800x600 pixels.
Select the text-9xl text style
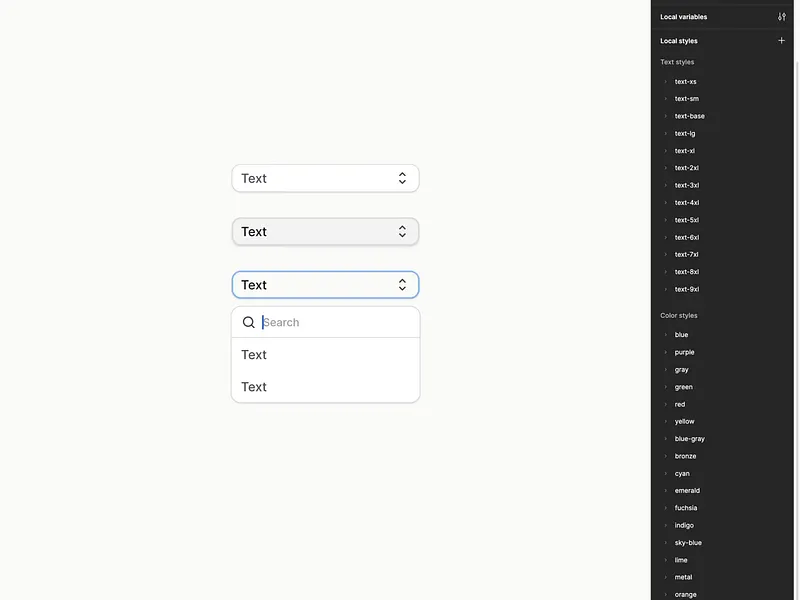click(x=687, y=289)
